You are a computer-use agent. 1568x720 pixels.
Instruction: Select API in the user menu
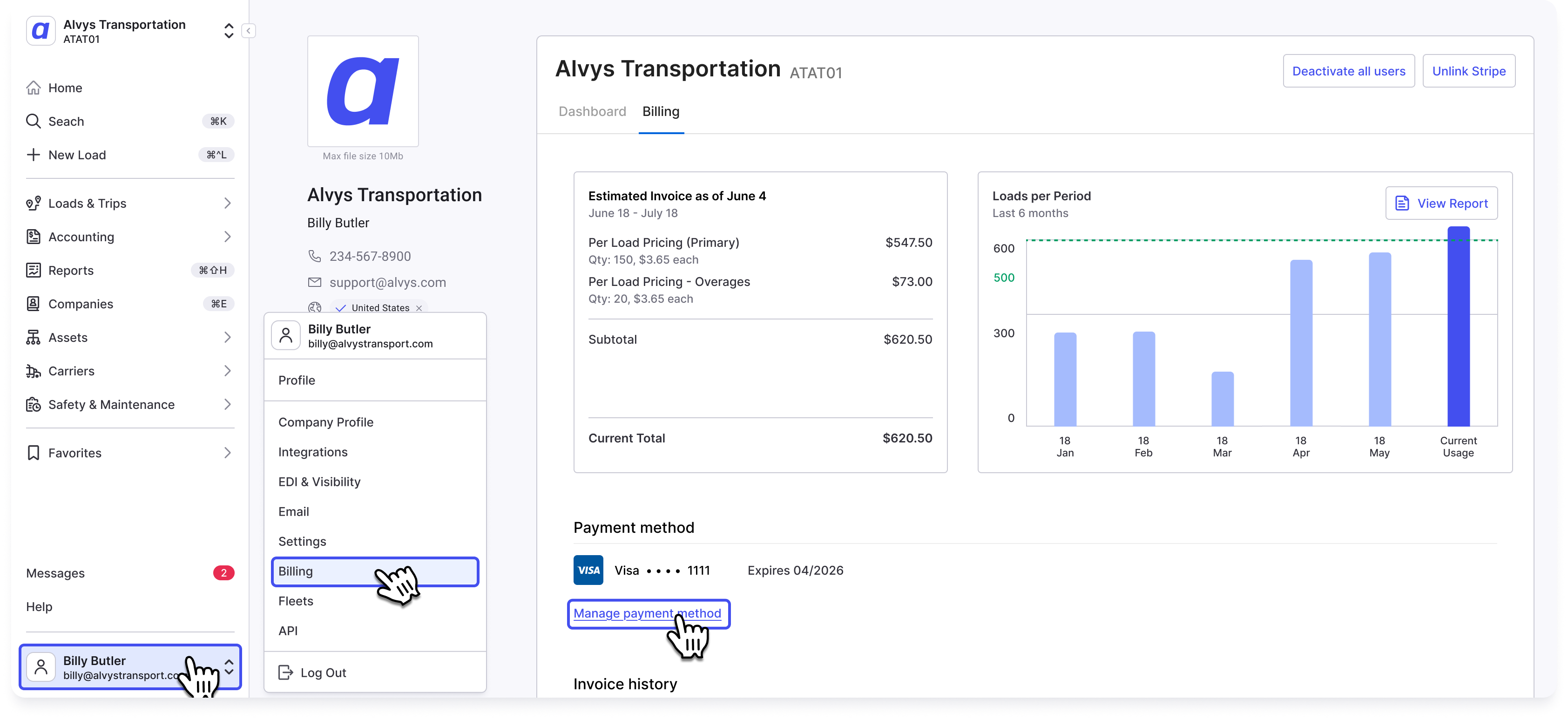(x=375, y=631)
